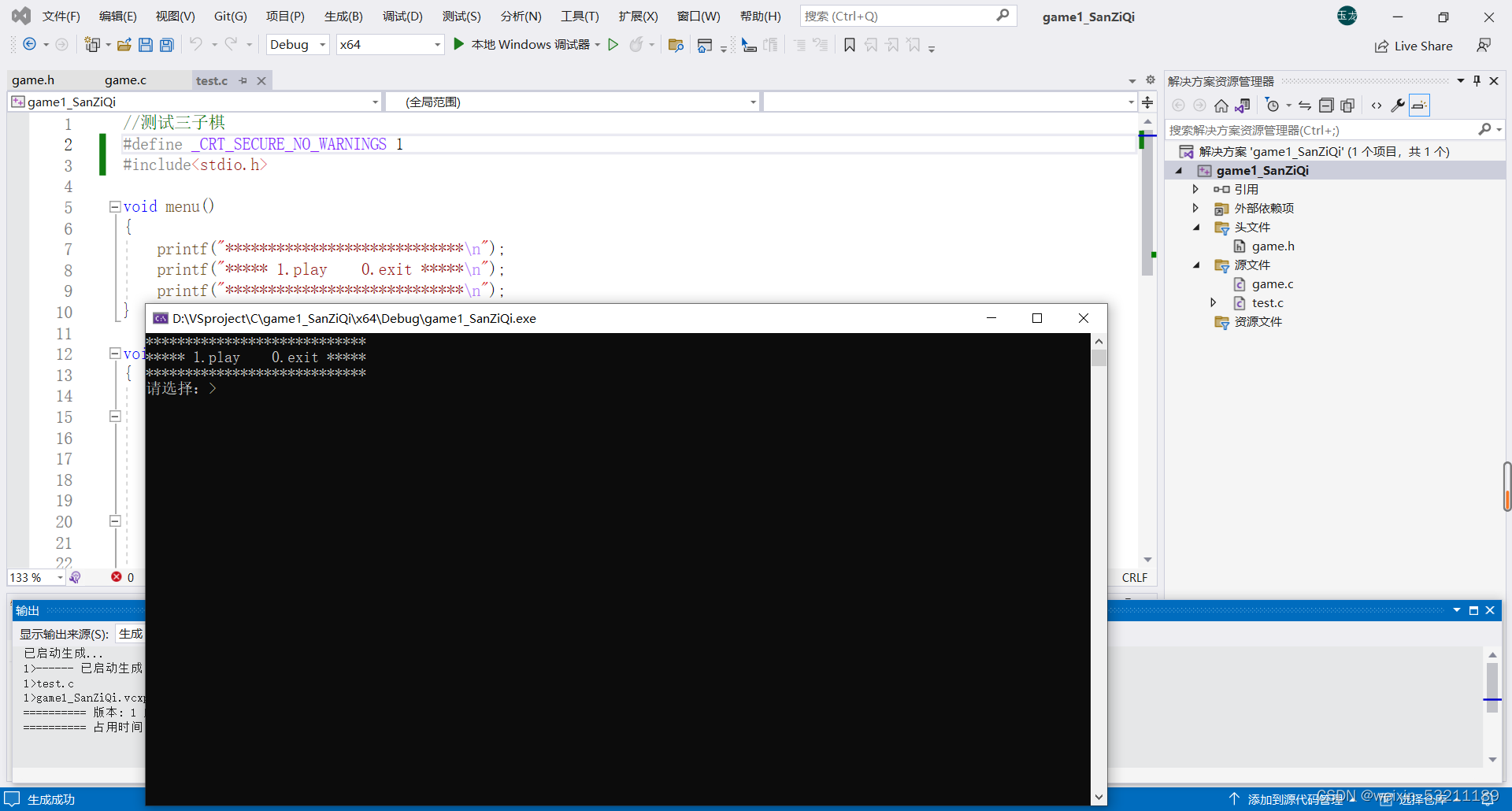Click the Show All Files icon
Screen dimensions: 1512x811
click(1347, 106)
